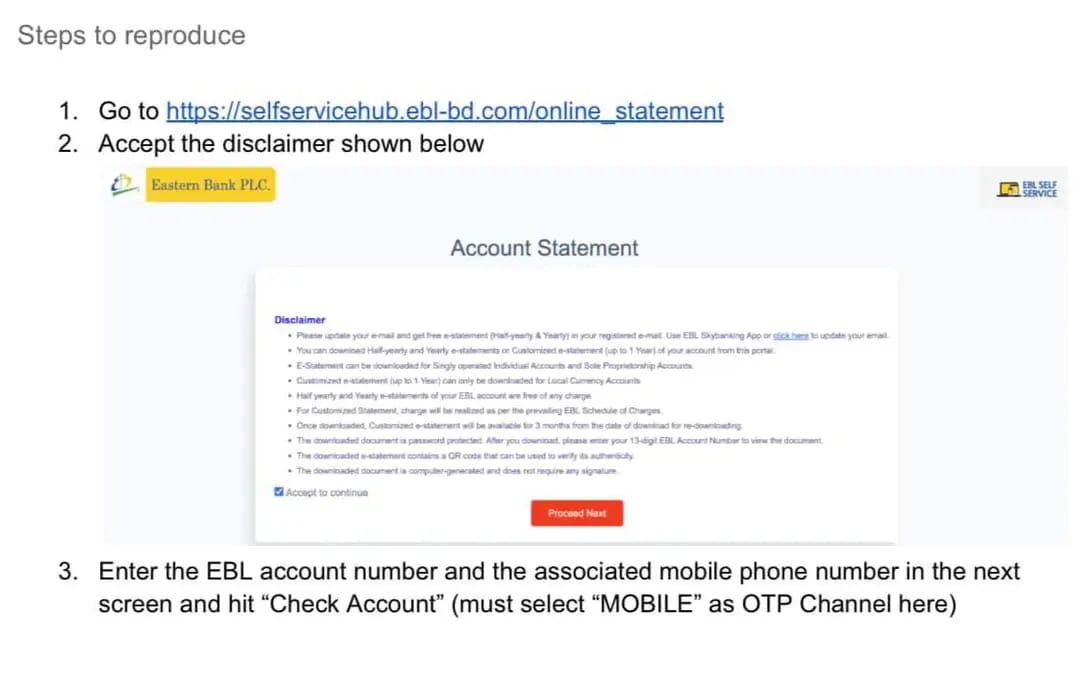Click the computer-generated signature disclaimer bullet
Viewport: 1081px width, 690px height.
click(457, 471)
